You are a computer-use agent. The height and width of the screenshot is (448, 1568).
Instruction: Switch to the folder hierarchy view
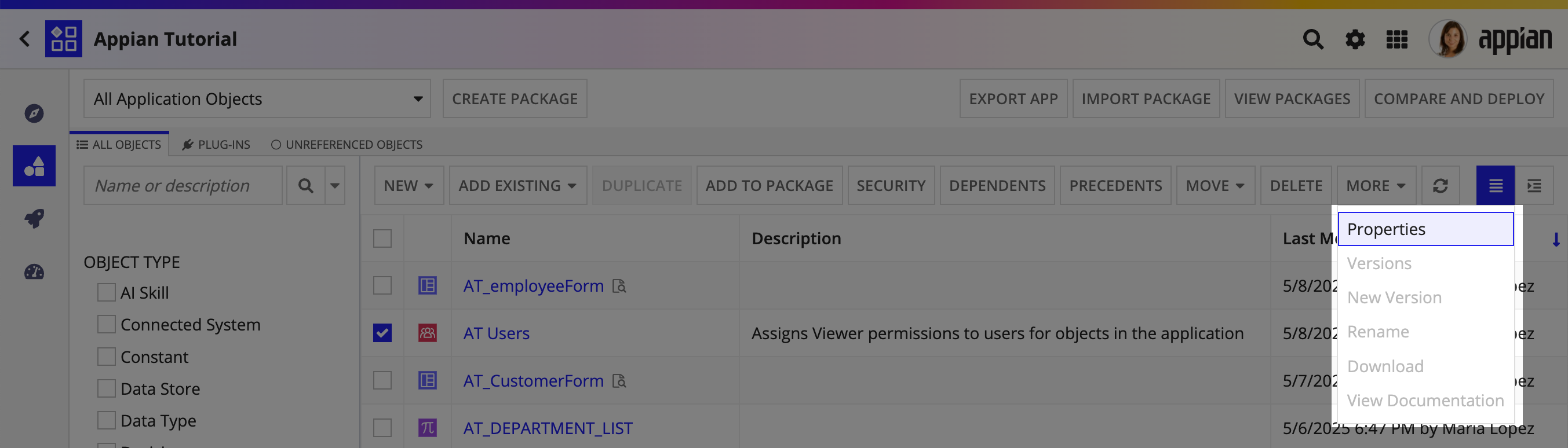(x=1534, y=185)
